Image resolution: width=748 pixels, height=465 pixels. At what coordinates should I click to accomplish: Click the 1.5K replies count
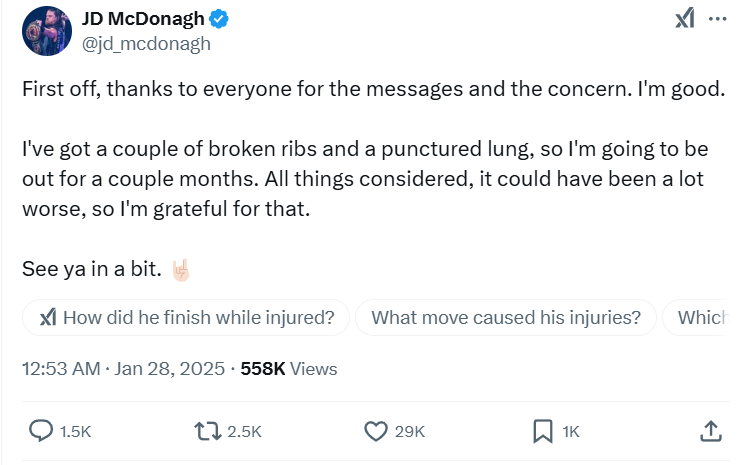click(76, 432)
